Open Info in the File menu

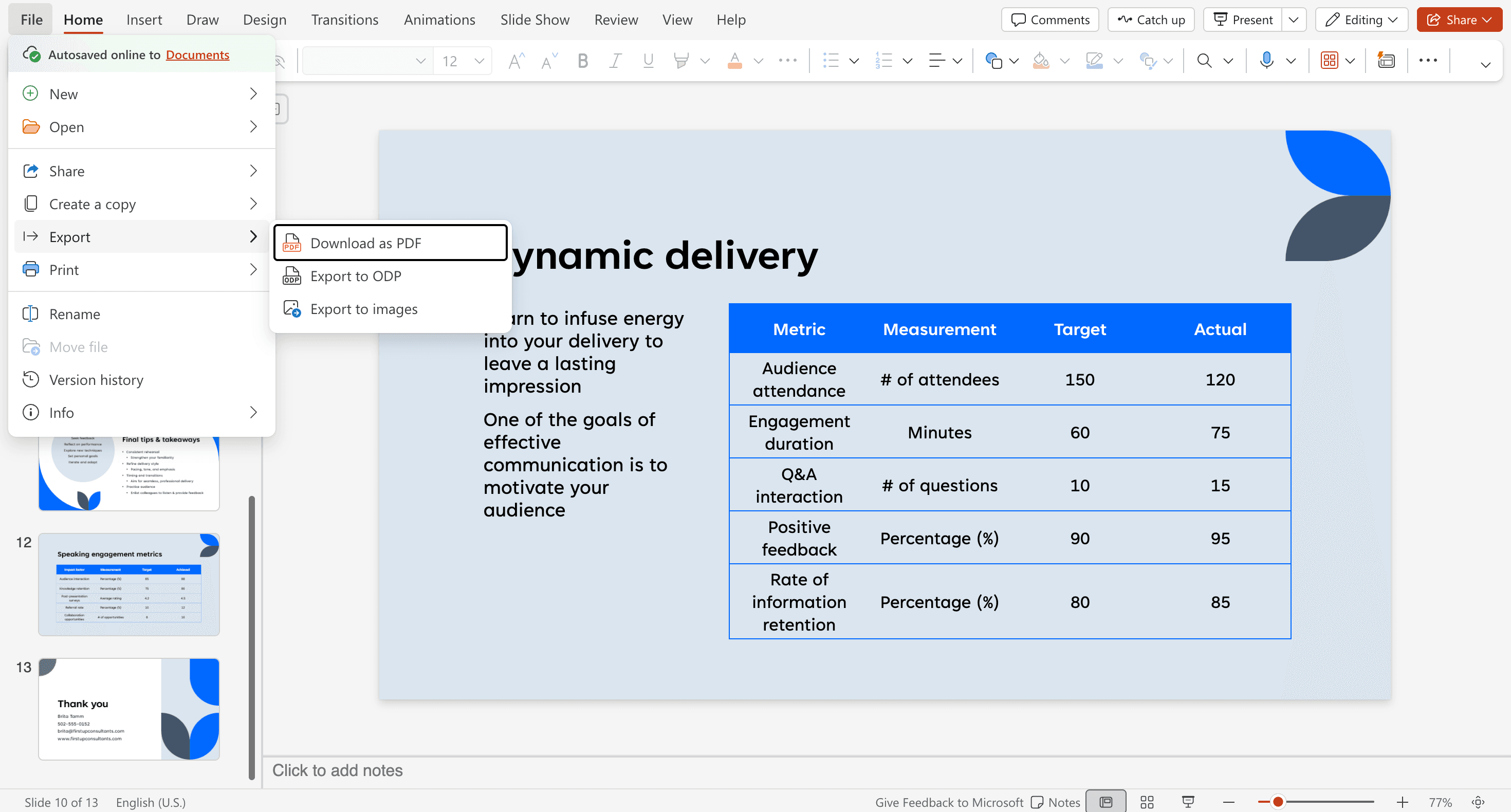[141, 413]
